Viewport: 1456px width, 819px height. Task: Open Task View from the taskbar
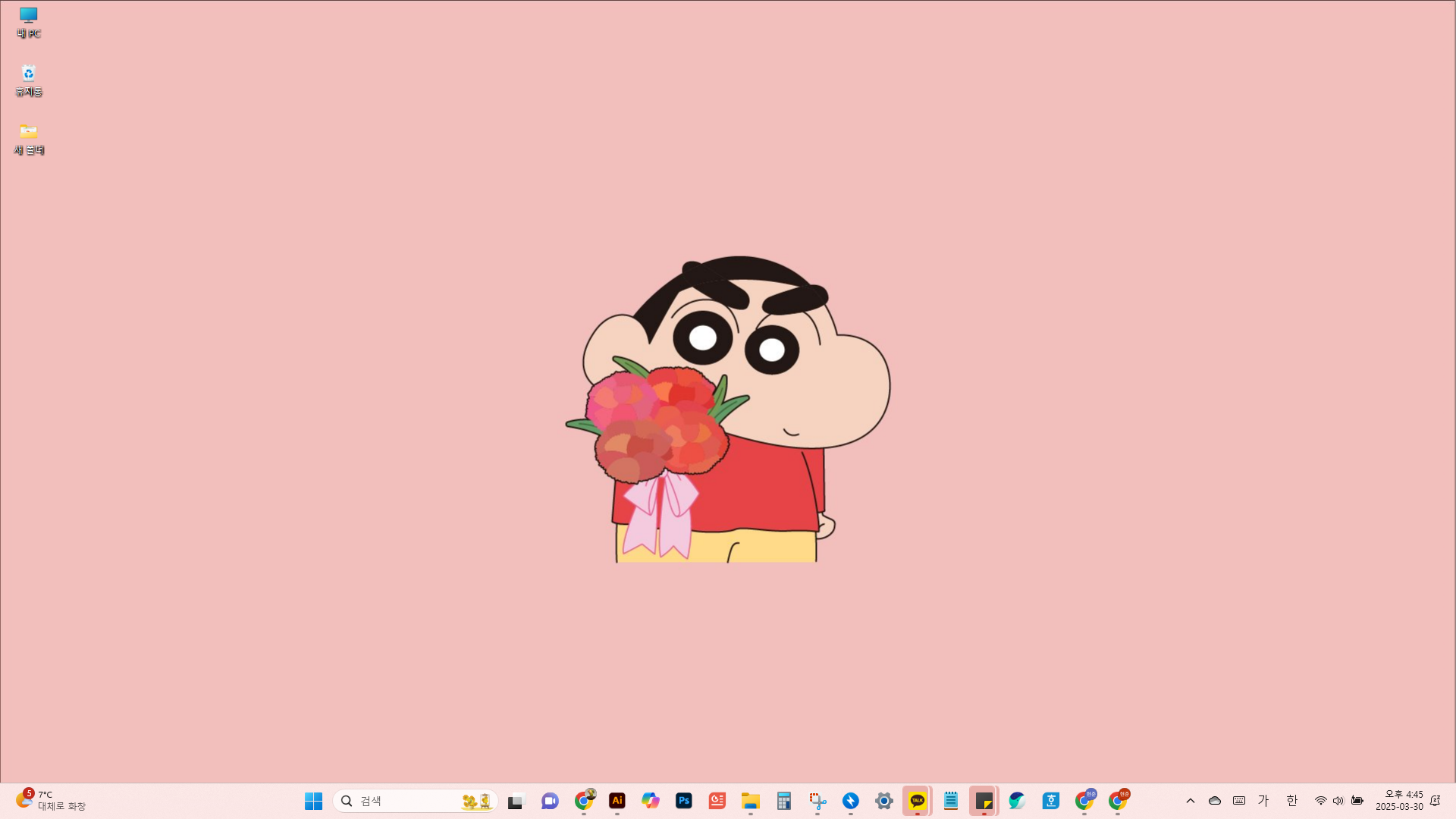tap(516, 801)
